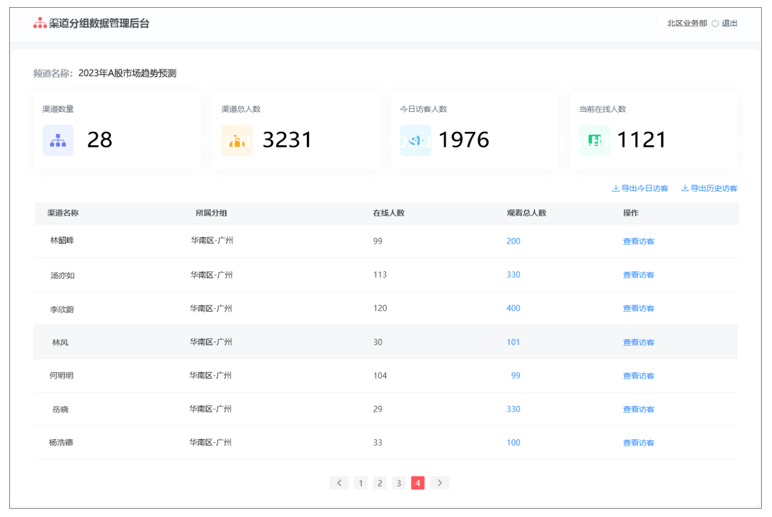Screen dimensions: 772x517
Task: Click group 华南区-广州 in 林韶峰 row
Action: click(x=212, y=240)
